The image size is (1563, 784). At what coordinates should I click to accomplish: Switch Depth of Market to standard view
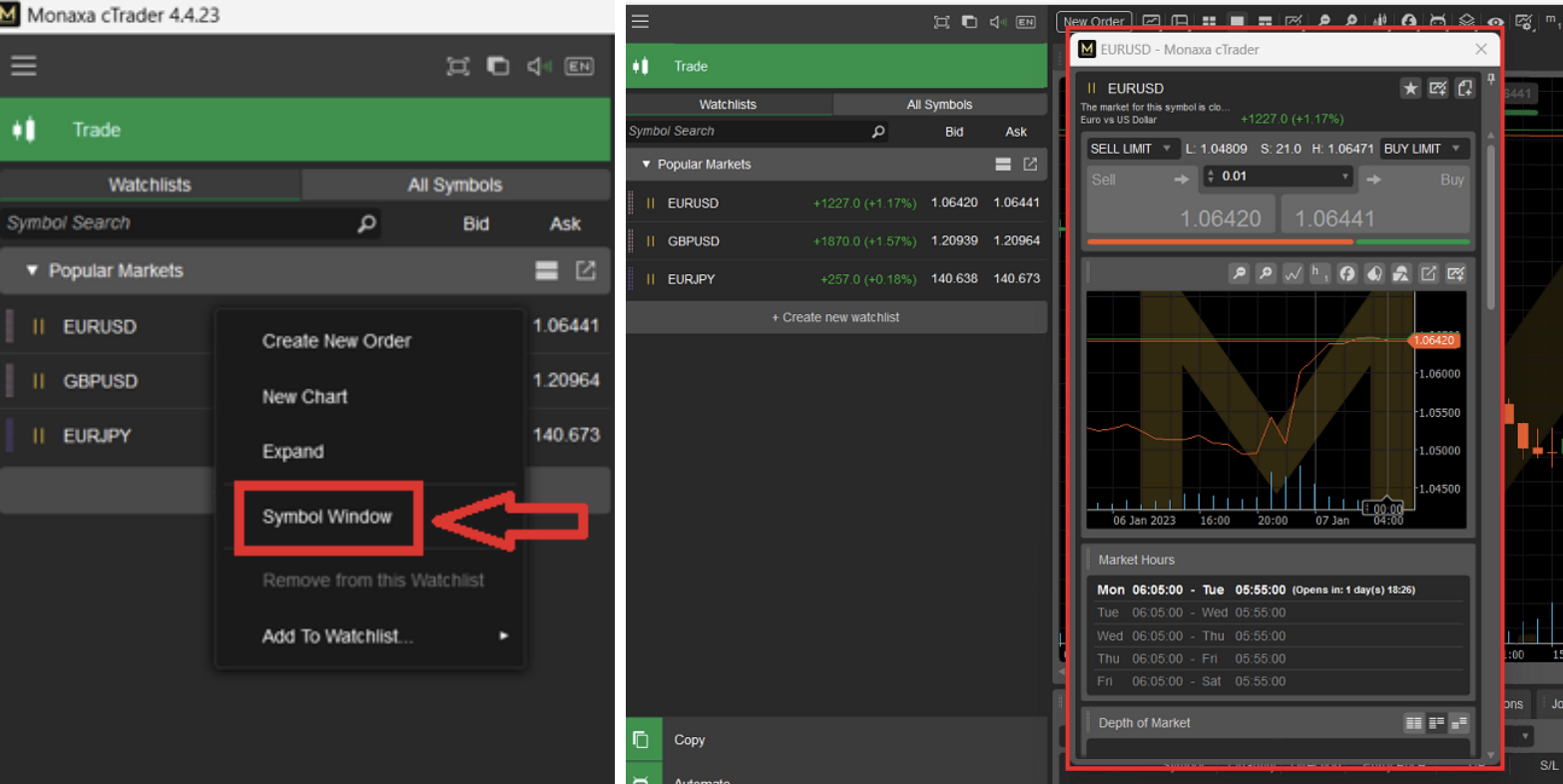coord(1413,723)
